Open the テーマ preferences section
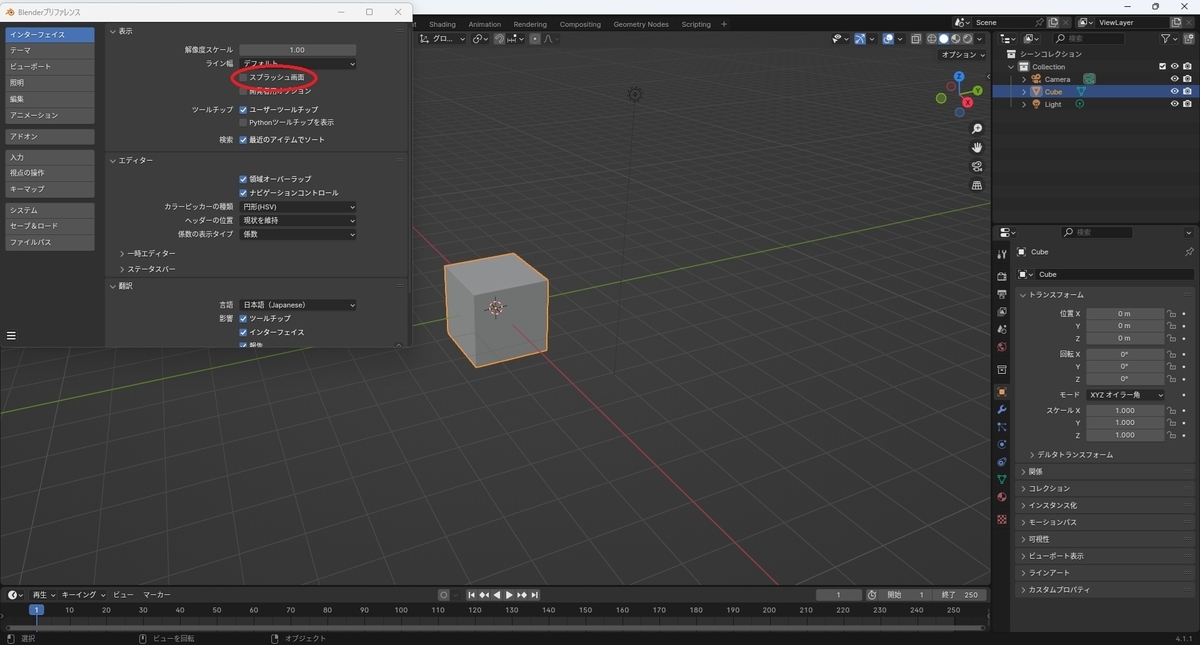The image size is (1200, 645). (x=49, y=50)
